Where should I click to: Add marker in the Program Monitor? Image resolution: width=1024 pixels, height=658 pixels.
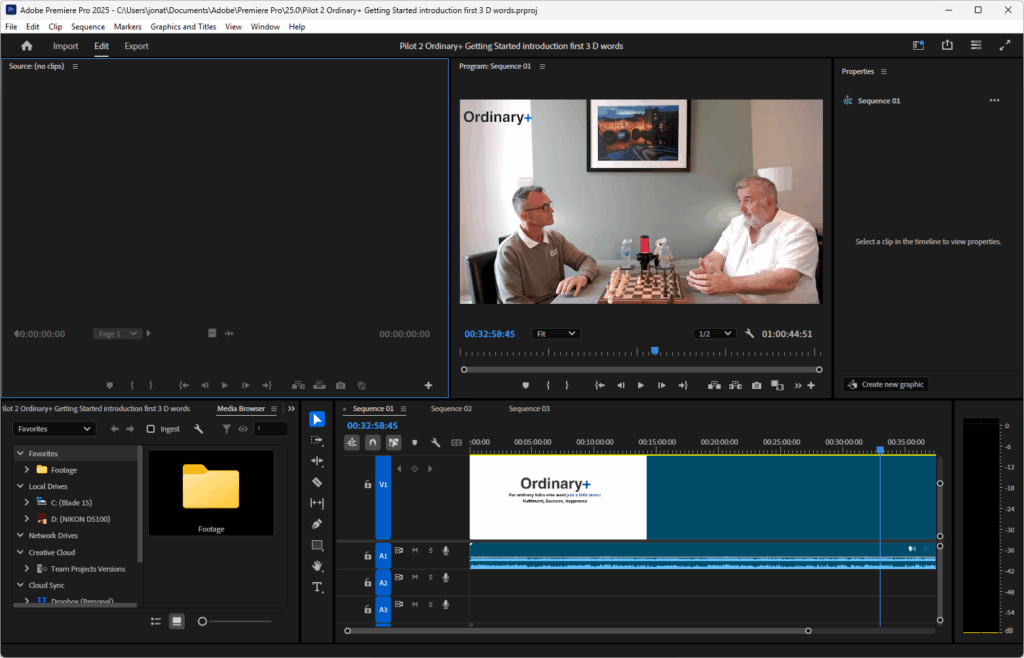(526, 385)
